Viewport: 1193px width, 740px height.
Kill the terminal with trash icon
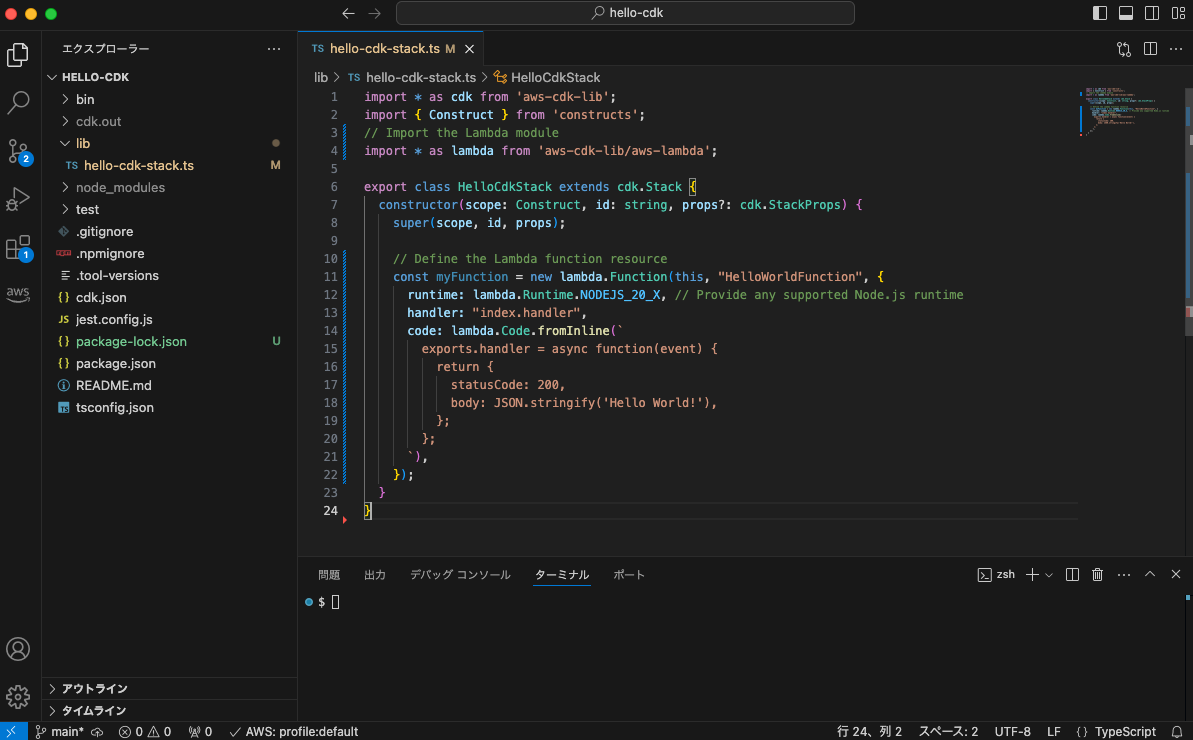[1097, 575]
